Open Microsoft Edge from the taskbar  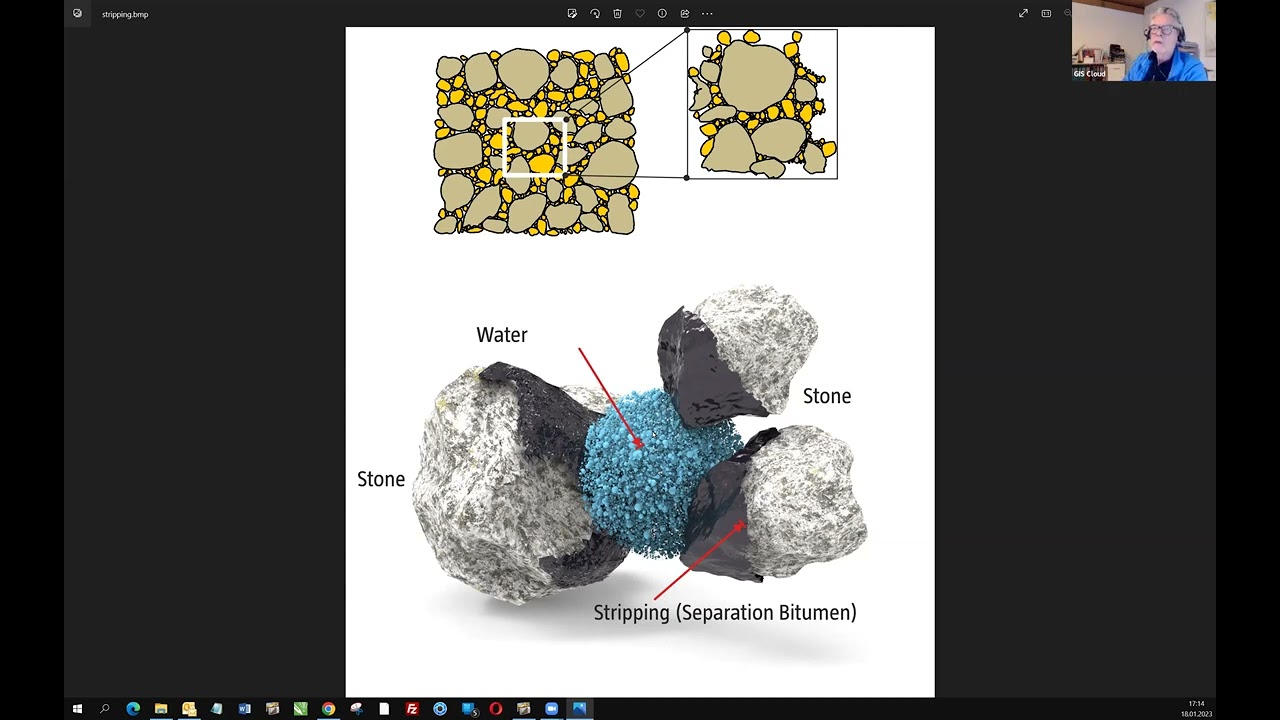[x=133, y=709]
